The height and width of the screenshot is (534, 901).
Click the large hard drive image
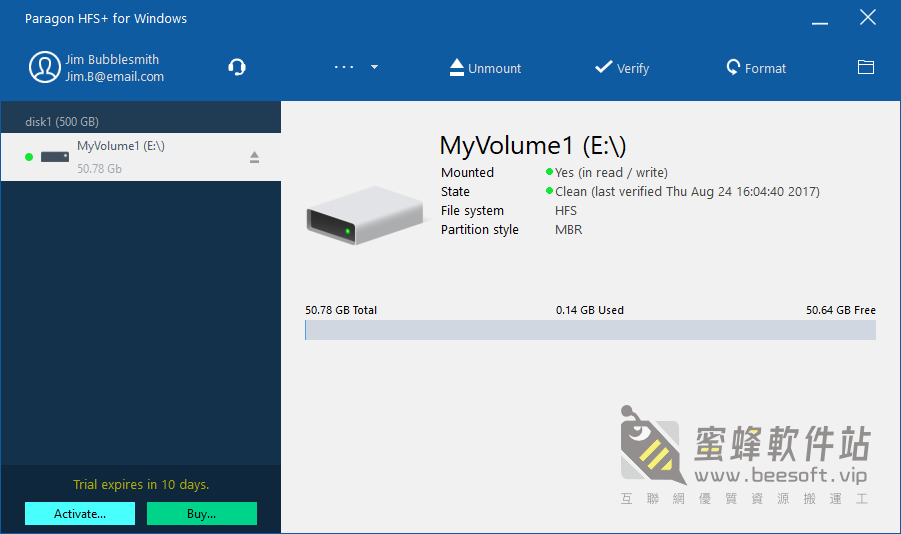[365, 215]
